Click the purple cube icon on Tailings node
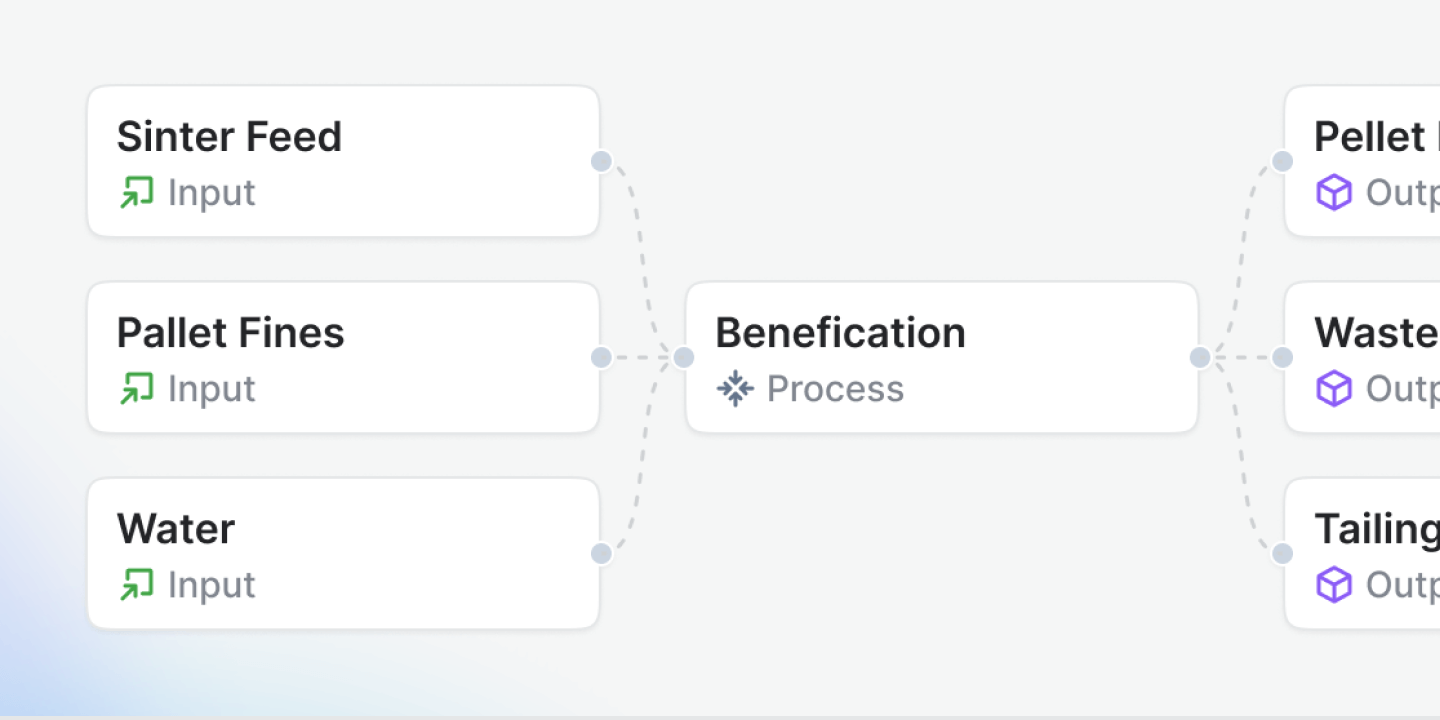The width and height of the screenshot is (1440, 720). pyautogui.click(x=1334, y=584)
